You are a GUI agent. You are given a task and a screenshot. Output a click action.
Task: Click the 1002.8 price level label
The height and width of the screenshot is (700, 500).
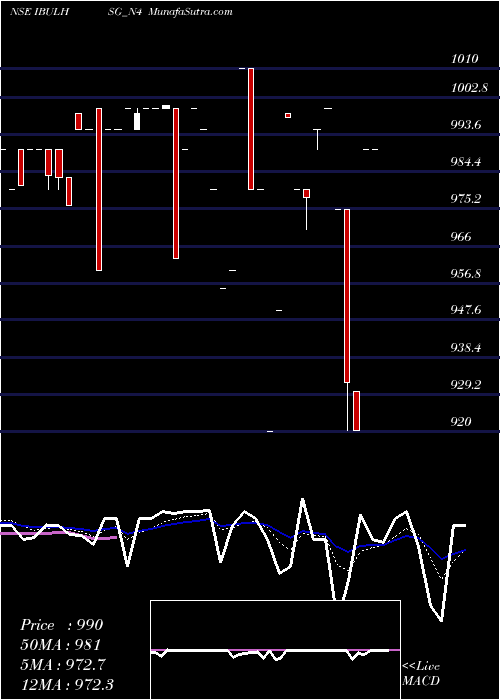tap(469, 88)
